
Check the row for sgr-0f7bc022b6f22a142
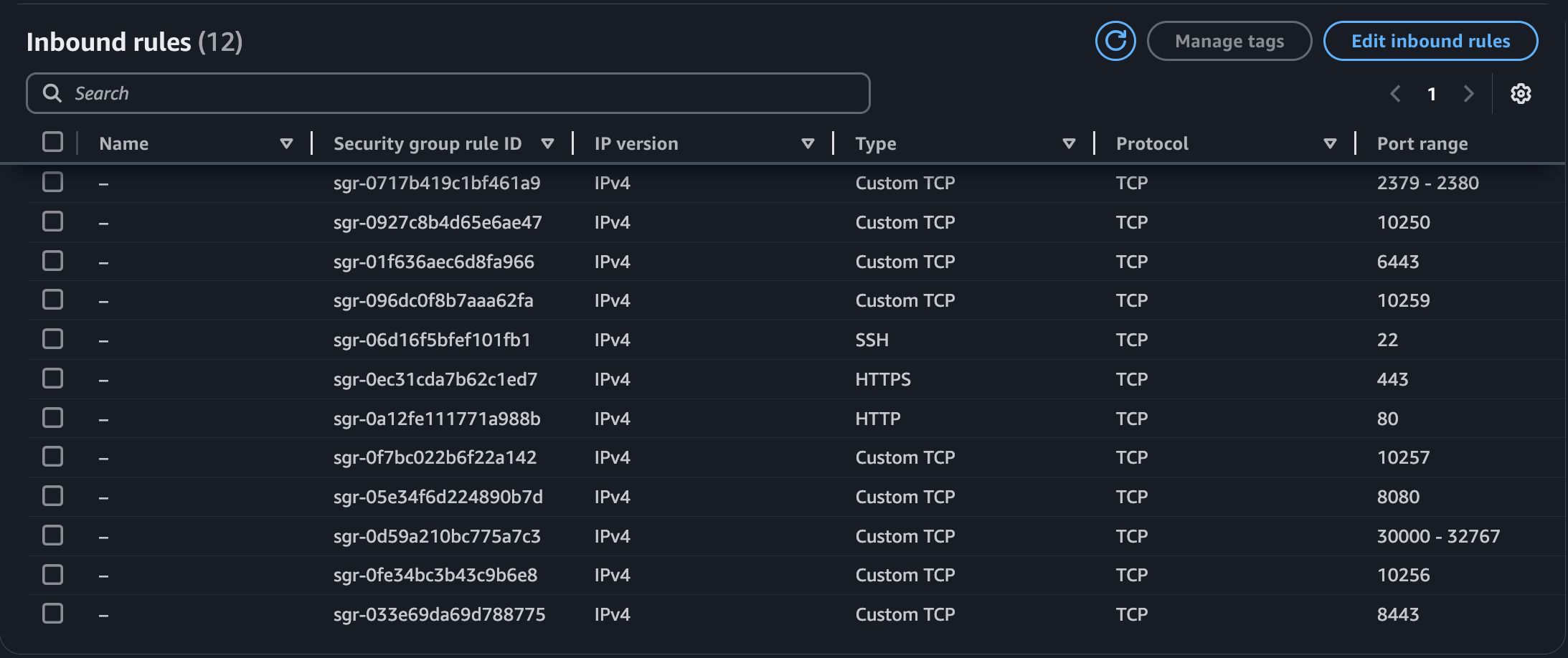coord(52,456)
